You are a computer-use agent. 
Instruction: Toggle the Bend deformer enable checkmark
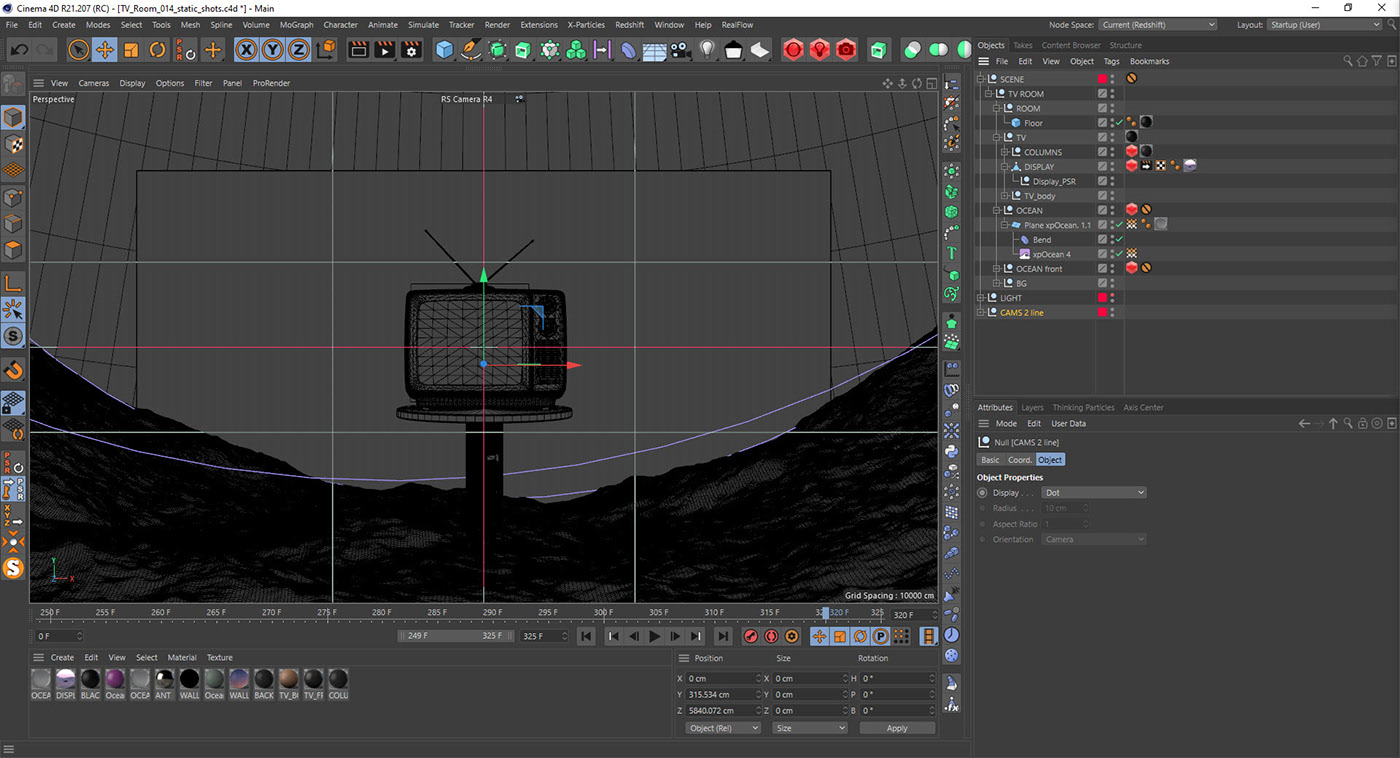[1120, 240]
